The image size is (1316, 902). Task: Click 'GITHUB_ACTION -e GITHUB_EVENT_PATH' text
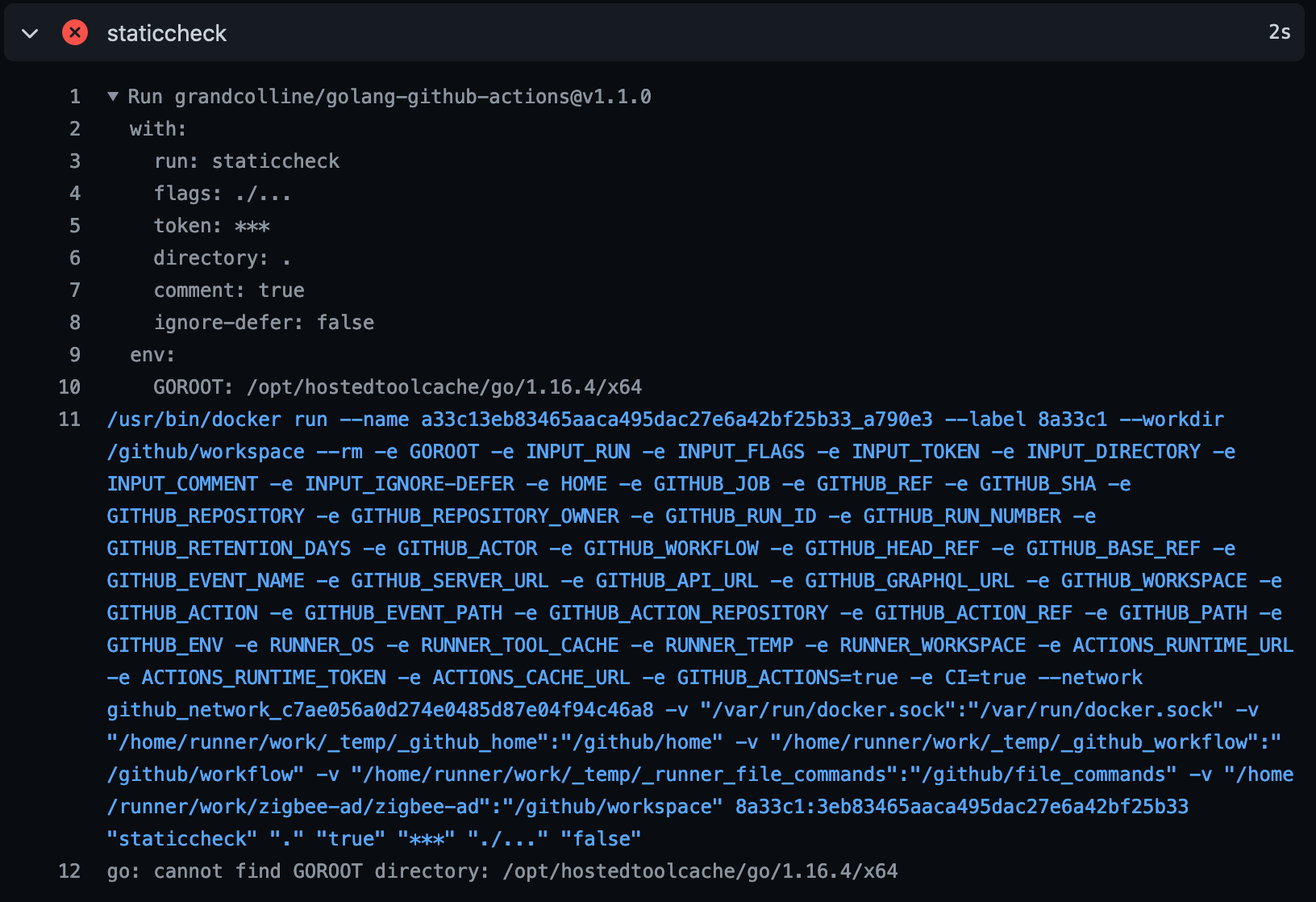tap(305, 613)
